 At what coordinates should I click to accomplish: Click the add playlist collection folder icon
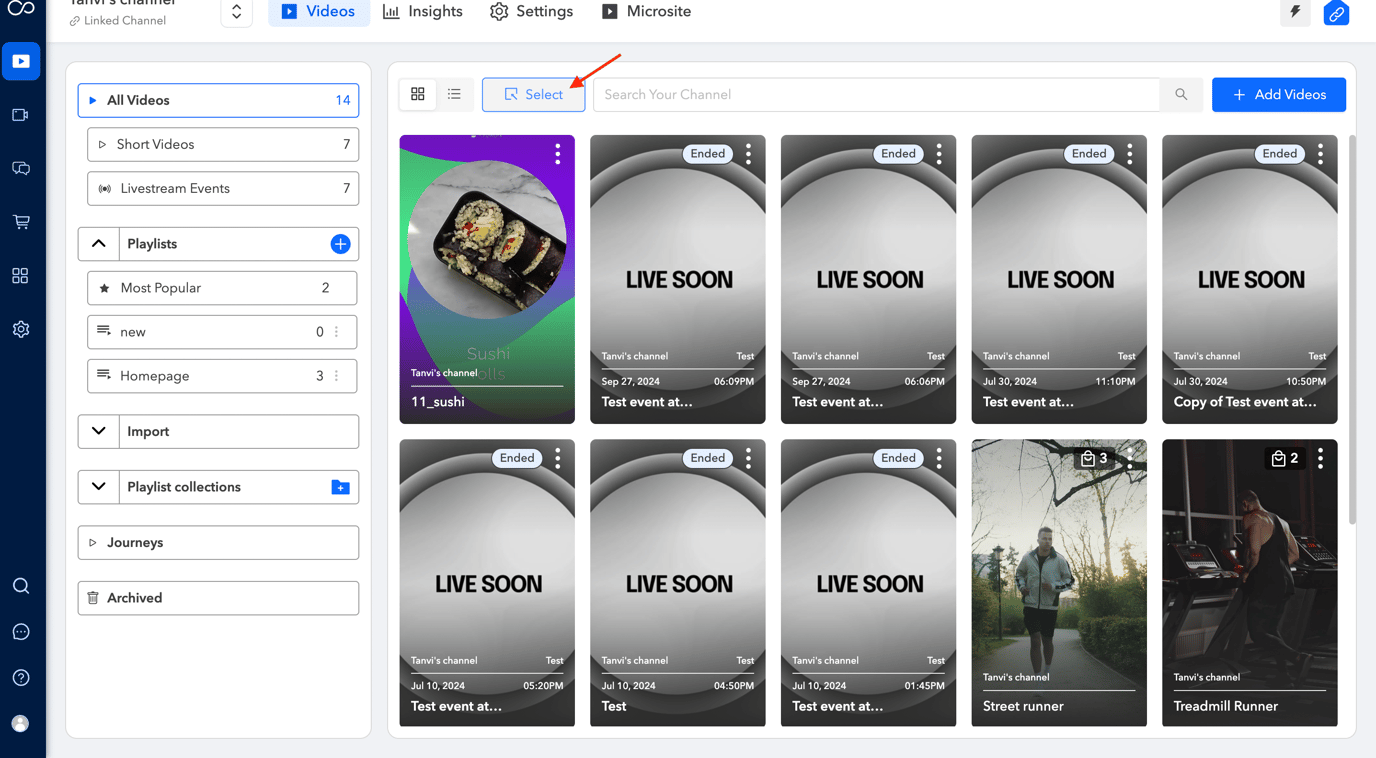[x=340, y=487]
